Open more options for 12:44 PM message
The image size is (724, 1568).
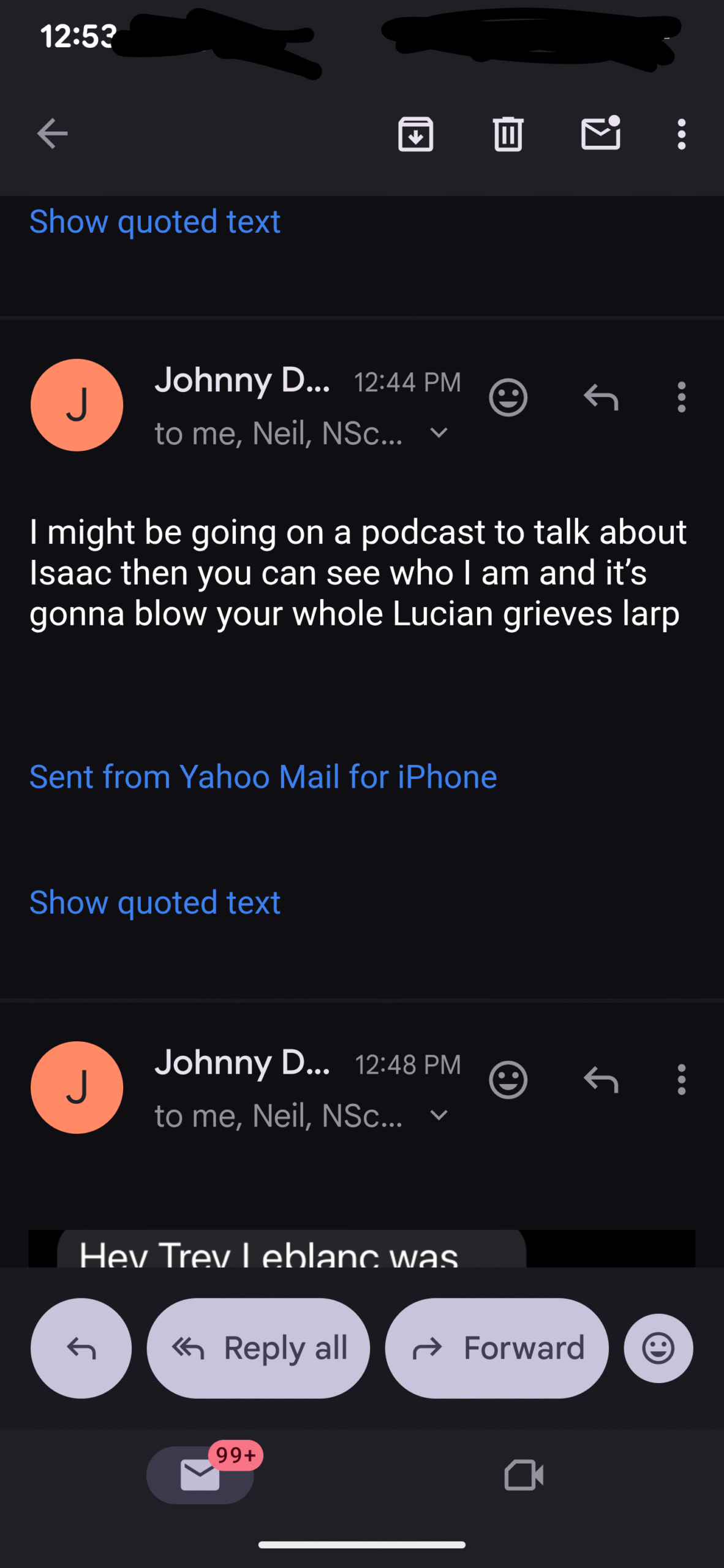click(x=681, y=398)
